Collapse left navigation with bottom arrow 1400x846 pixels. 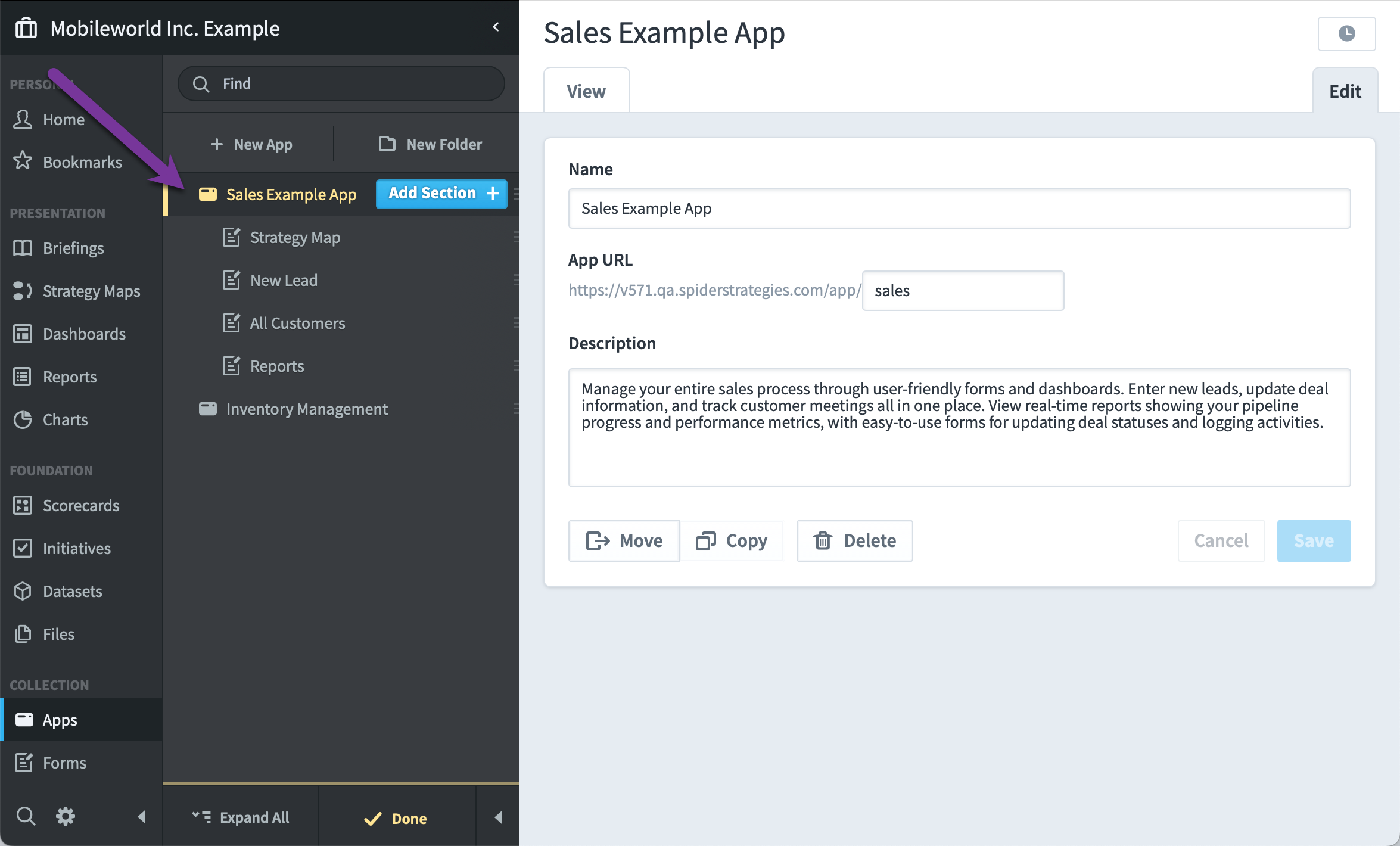coord(141,816)
